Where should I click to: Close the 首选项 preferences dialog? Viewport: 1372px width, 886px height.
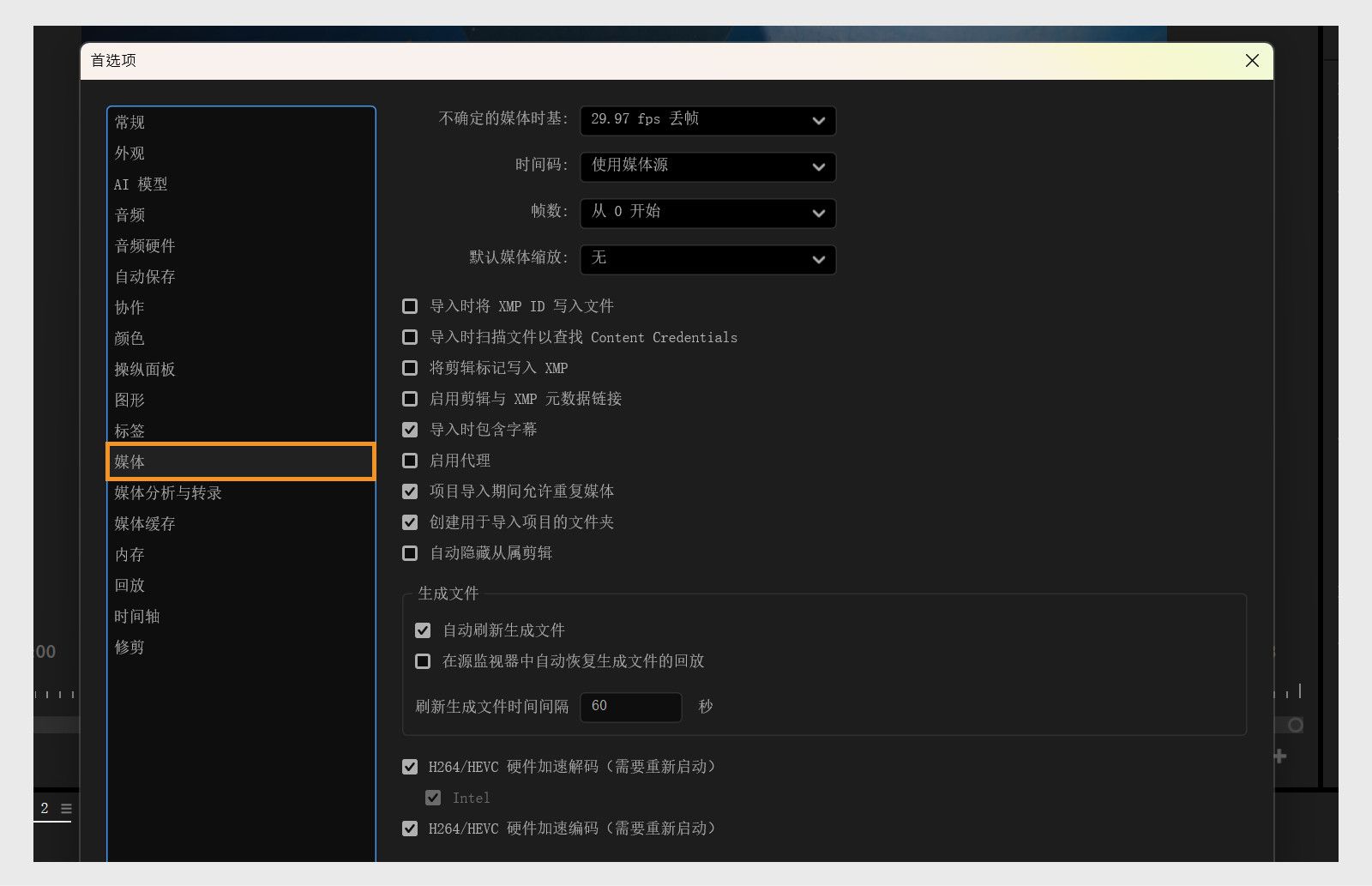(x=1251, y=60)
